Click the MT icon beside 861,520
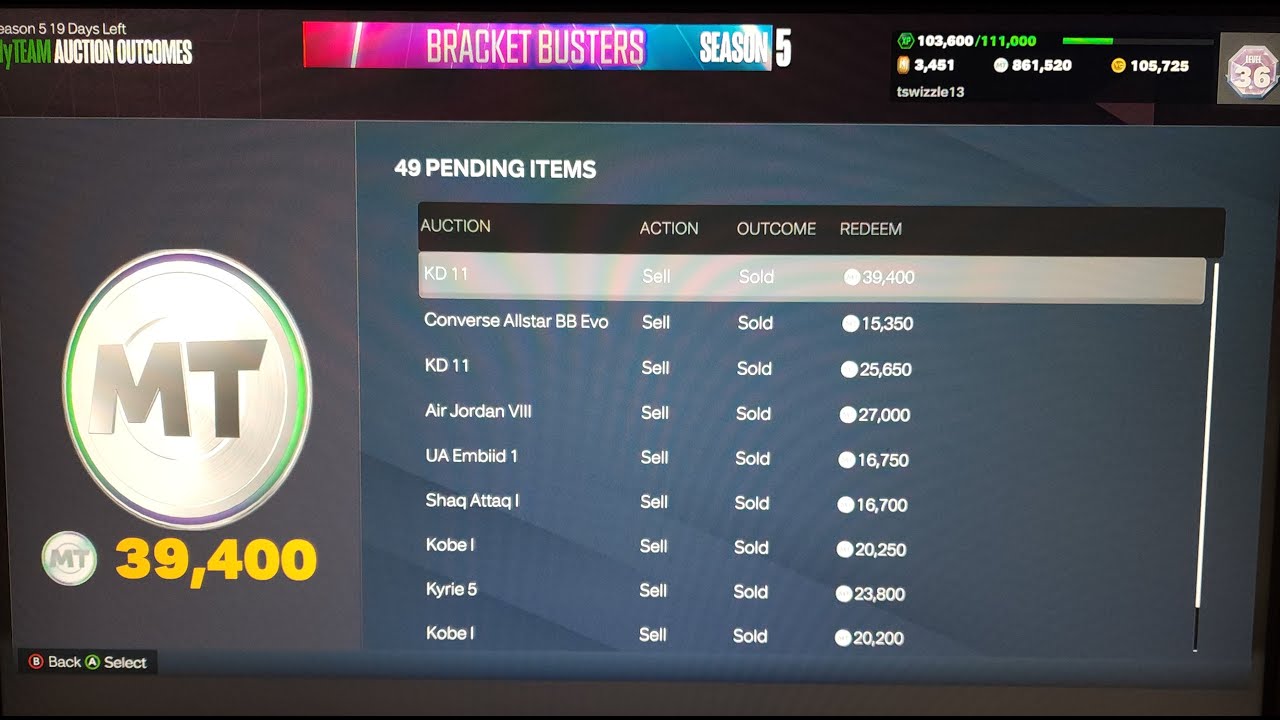 click(1001, 66)
